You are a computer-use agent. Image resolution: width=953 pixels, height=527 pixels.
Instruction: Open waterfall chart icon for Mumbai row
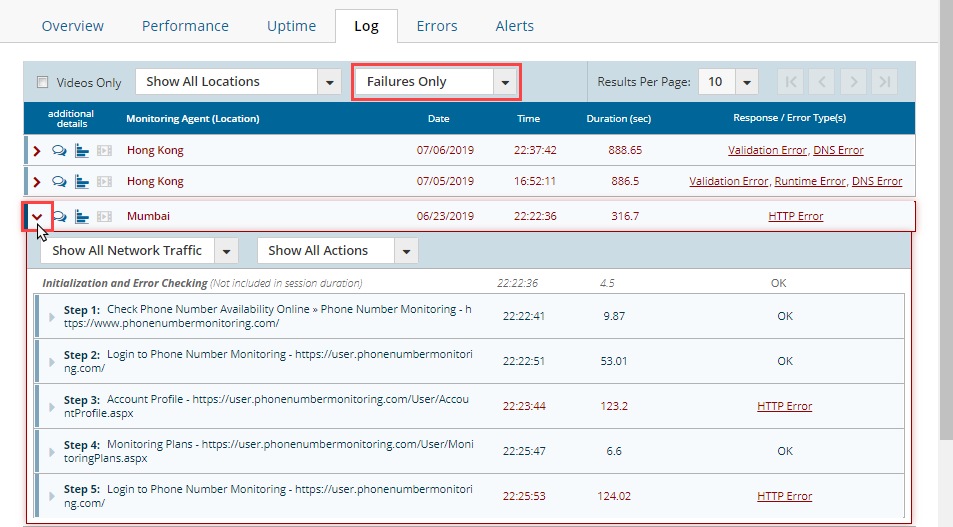82,216
